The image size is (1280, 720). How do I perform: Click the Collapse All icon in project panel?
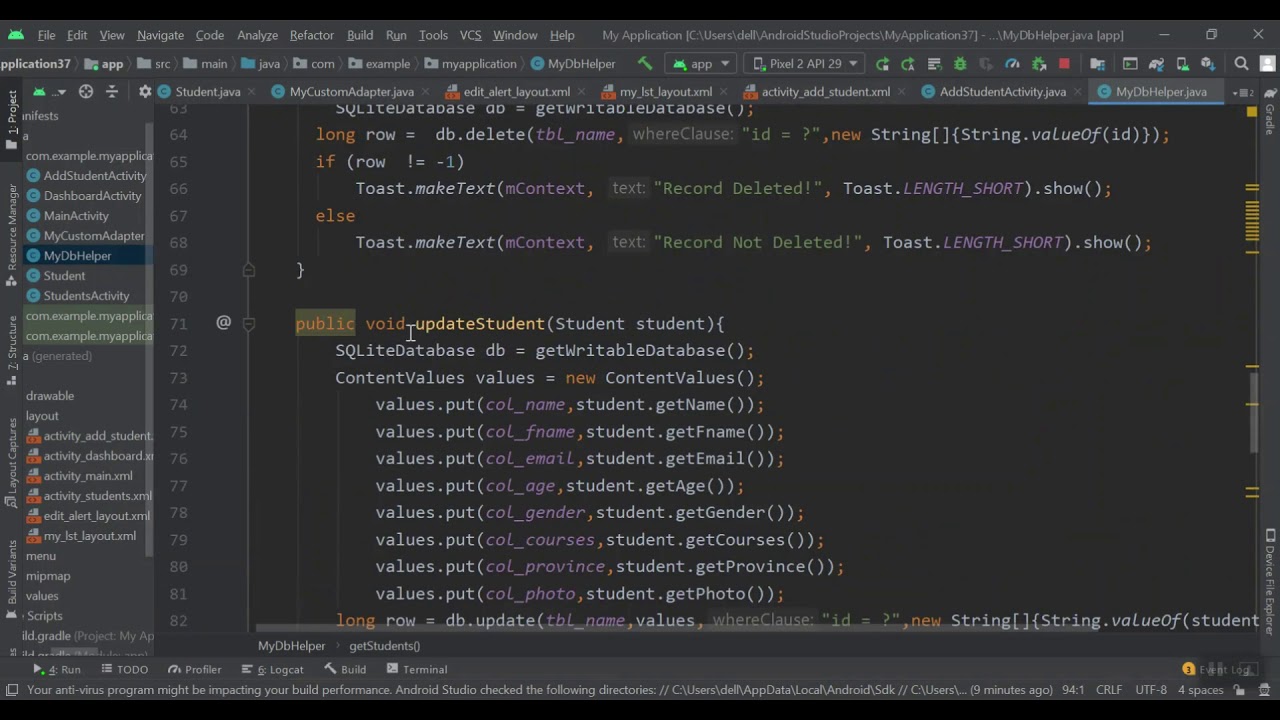tap(111, 91)
